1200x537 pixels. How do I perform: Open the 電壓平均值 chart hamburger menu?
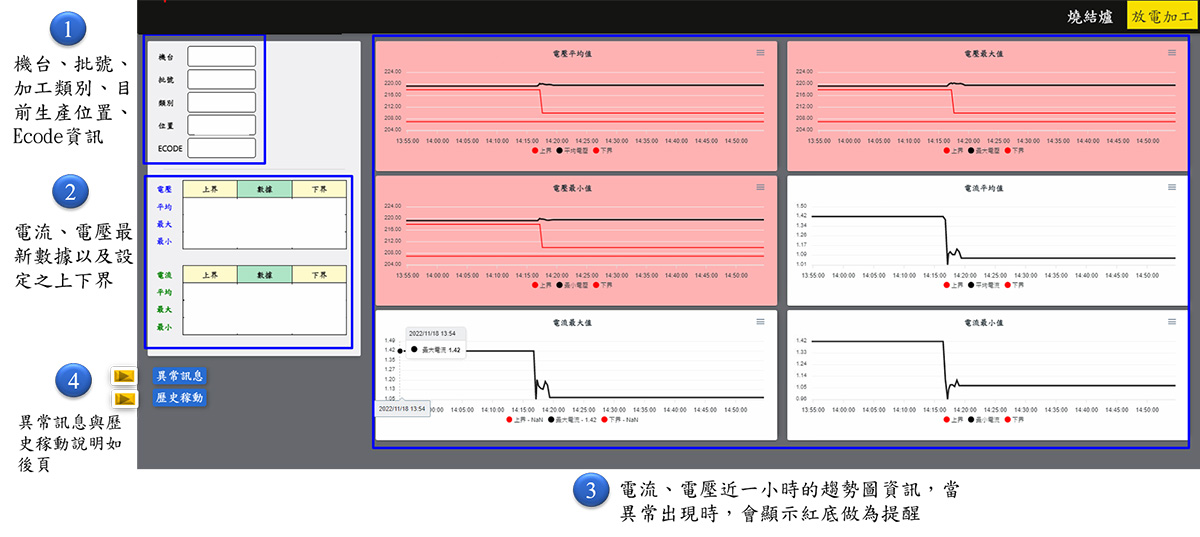tap(760, 52)
